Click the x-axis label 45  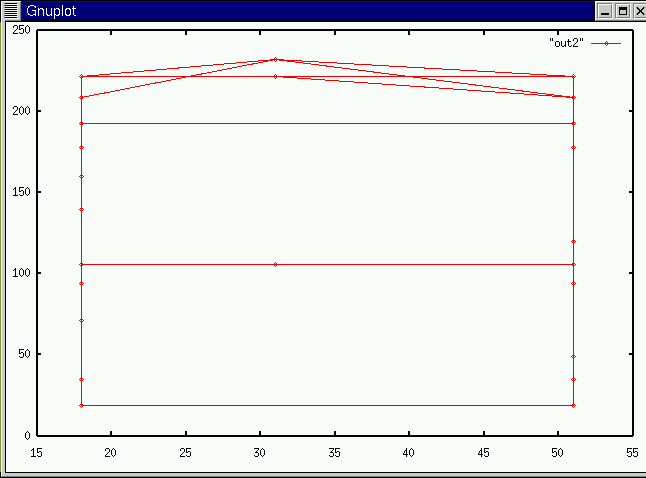coord(484,453)
